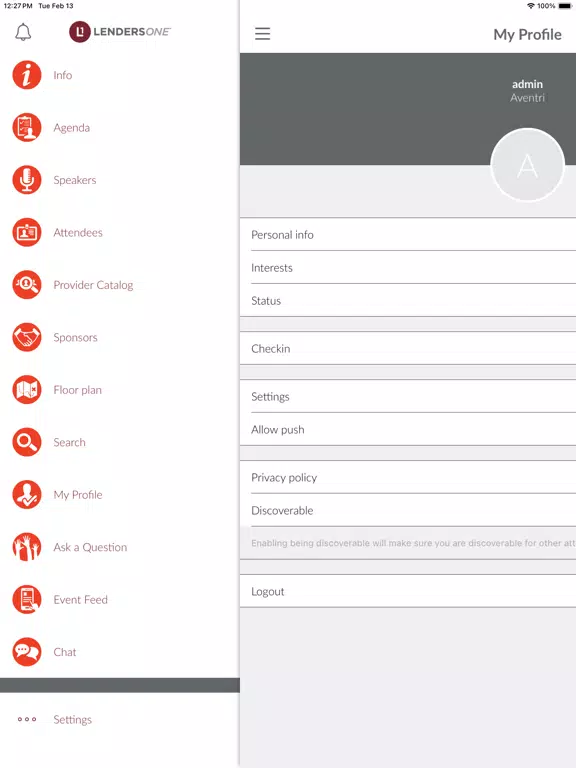This screenshot has width=576, height=768.
Task: Tap the Allow push row
Action: coord(408,429)
